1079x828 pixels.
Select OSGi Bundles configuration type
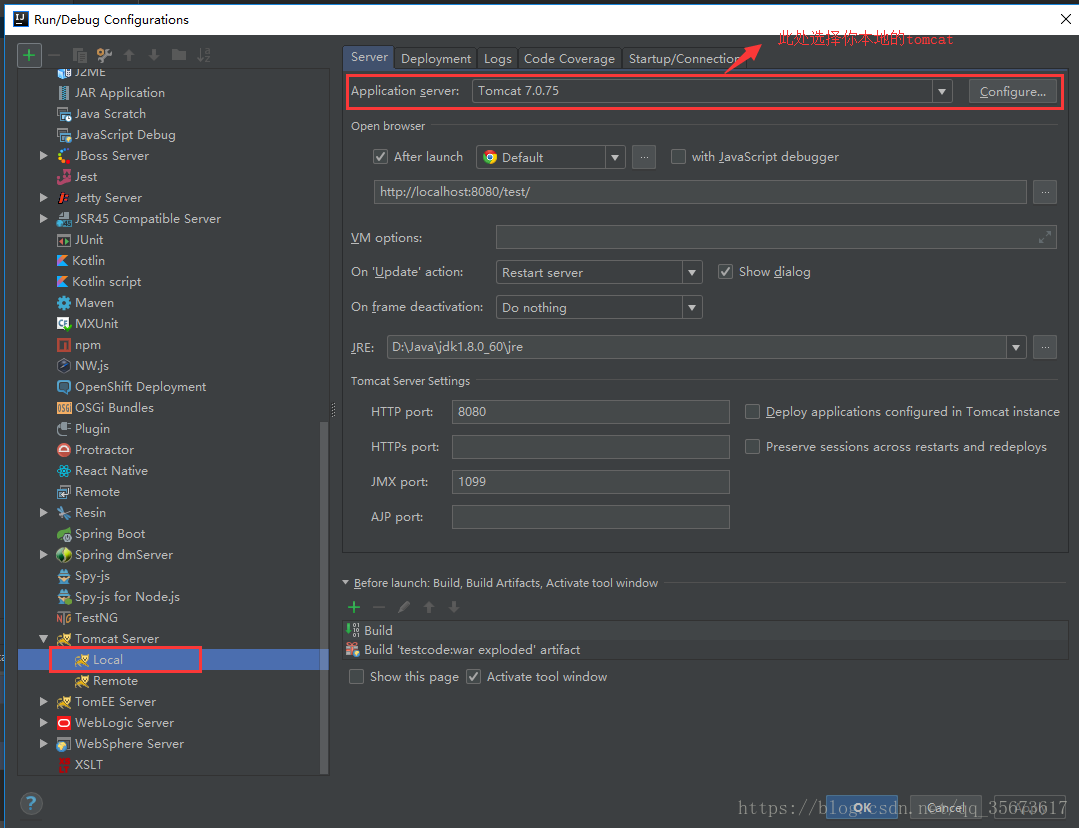(114, 407)
